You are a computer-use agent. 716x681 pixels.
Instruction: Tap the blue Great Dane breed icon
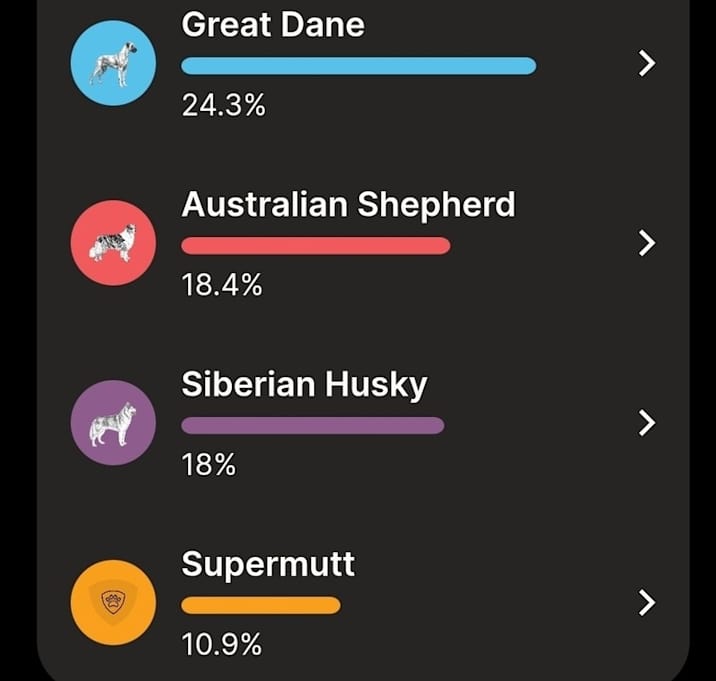(x=113, y=63)
